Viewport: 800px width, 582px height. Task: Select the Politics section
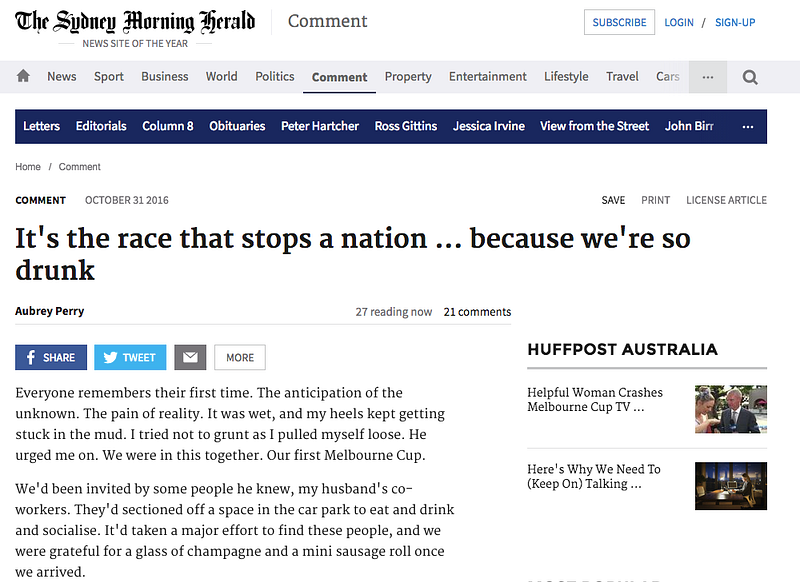tap(275, 77)
